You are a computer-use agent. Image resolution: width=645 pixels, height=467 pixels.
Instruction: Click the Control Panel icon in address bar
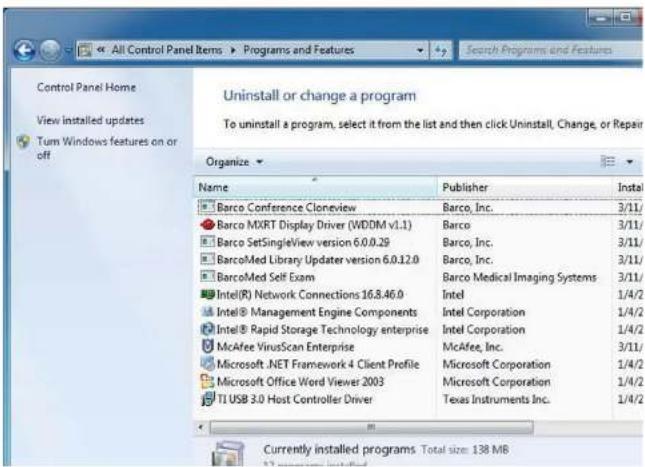(x=85, y=50)
